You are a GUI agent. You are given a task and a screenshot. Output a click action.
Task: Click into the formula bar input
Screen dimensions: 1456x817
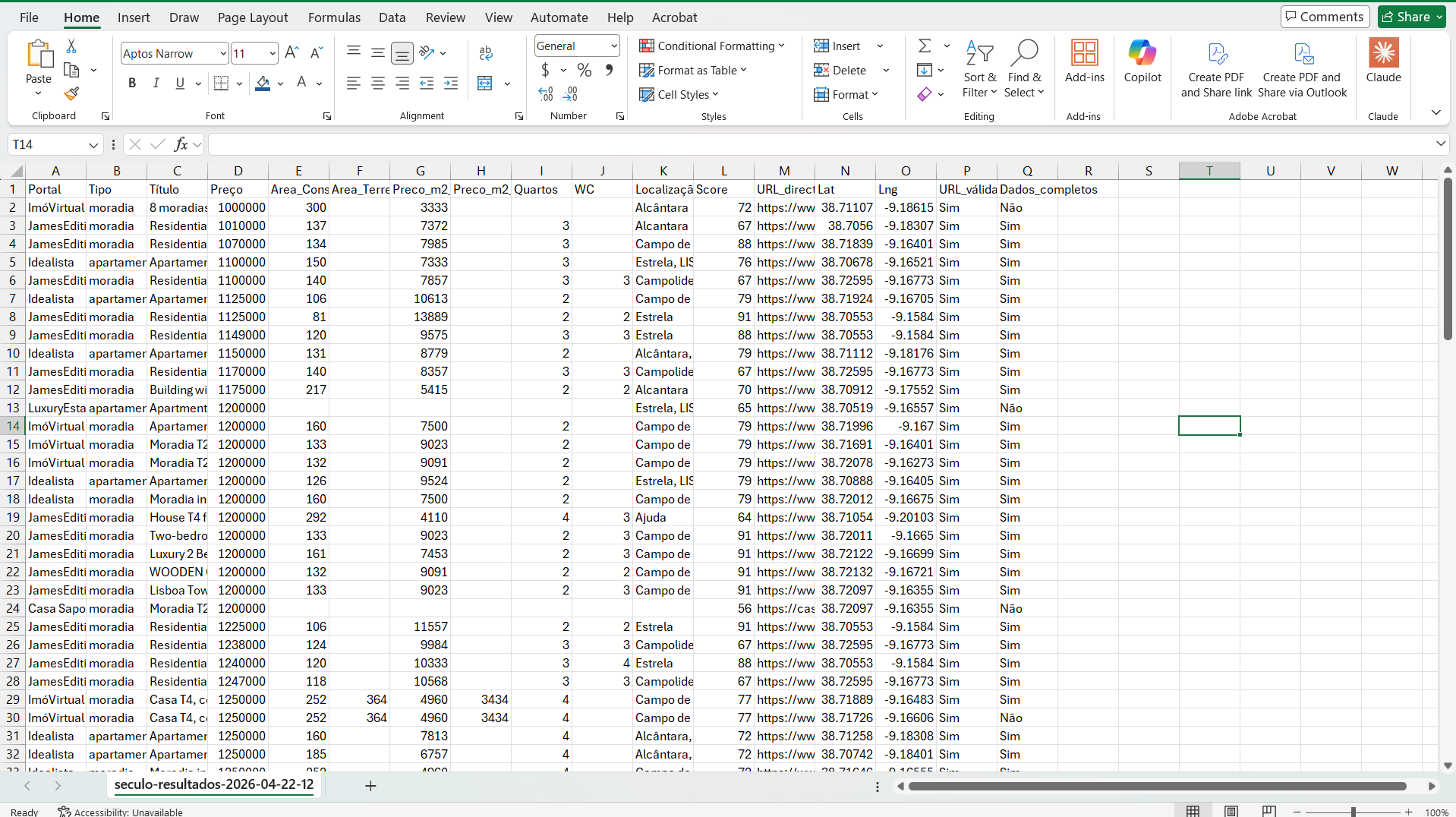[x=820, y=144]
